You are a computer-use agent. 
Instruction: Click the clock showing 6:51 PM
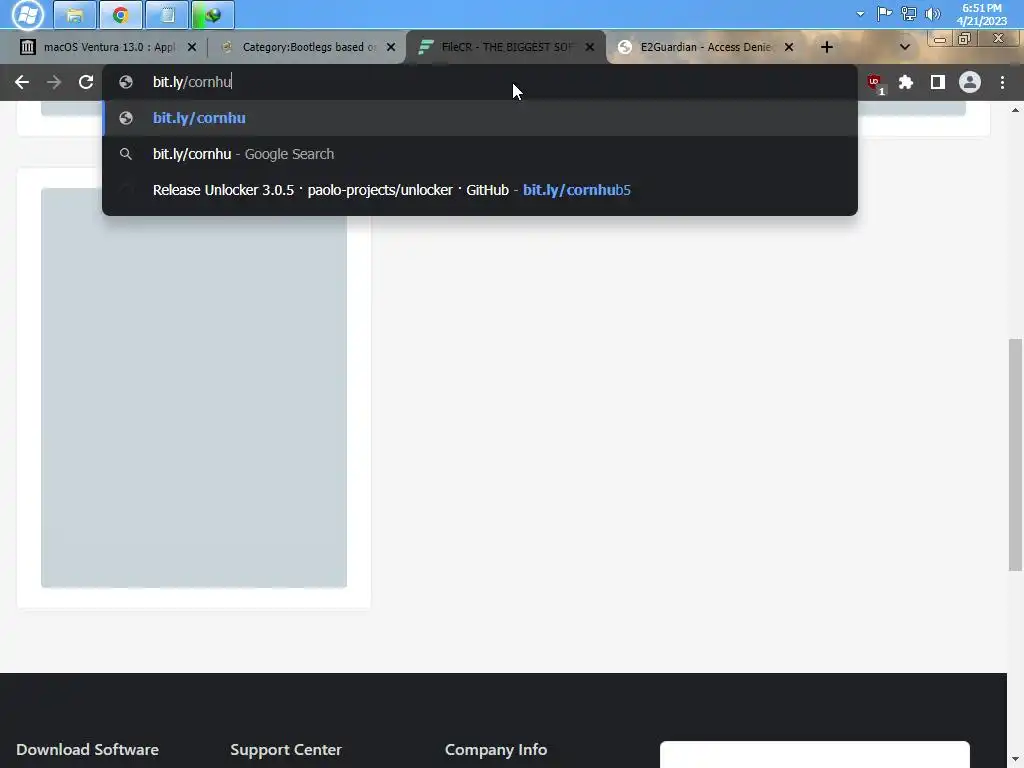(x=982, y=14)
